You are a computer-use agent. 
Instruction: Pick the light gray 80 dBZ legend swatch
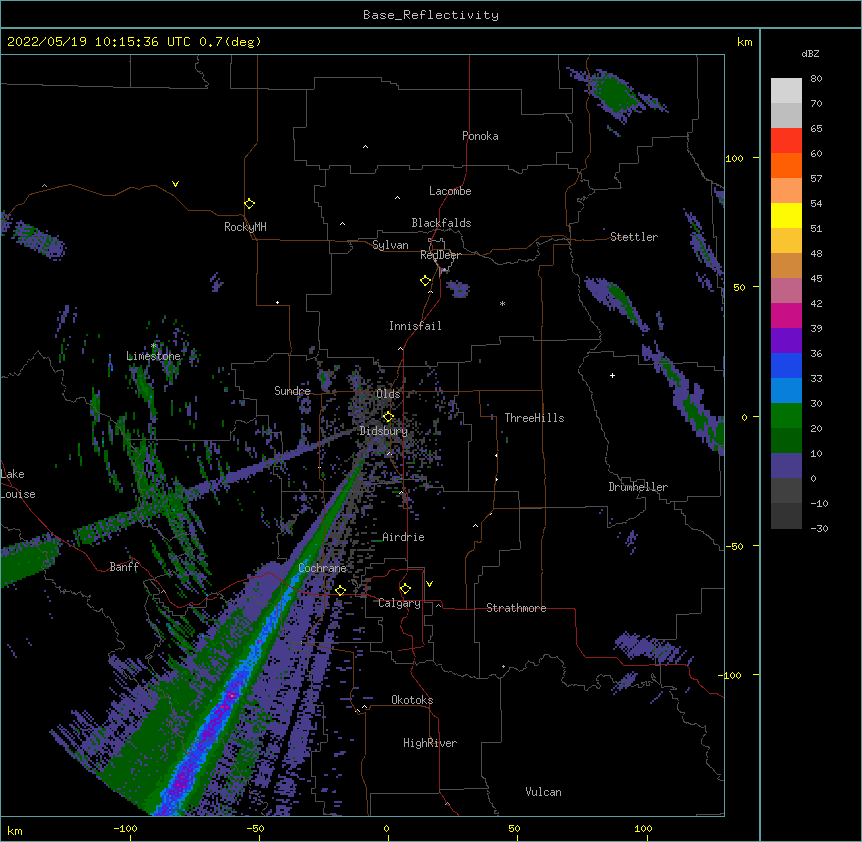tap(786, 91)
